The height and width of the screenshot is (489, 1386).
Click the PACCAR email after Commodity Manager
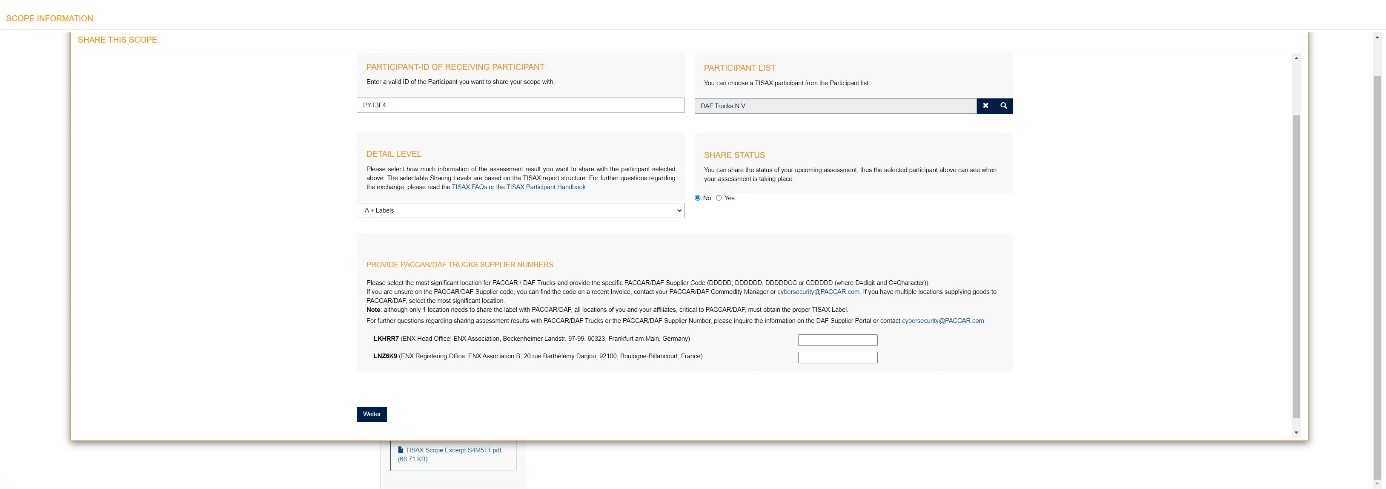819,291
